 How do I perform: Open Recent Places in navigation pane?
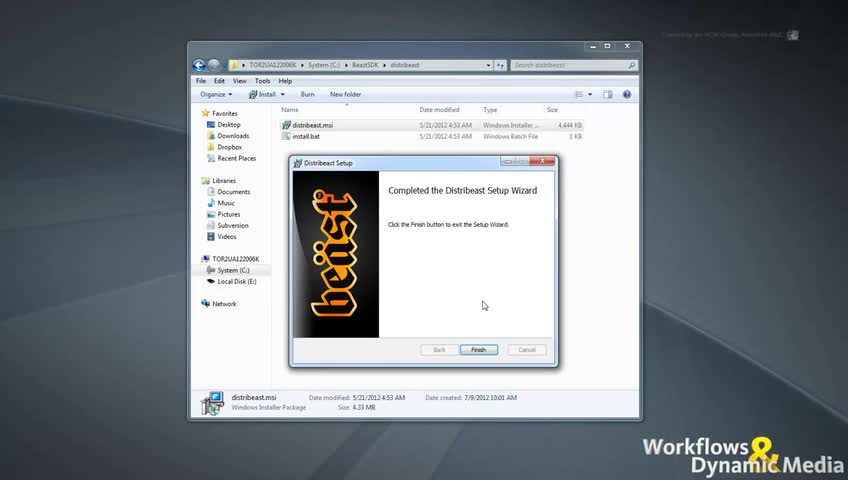(x=236, y=158)
